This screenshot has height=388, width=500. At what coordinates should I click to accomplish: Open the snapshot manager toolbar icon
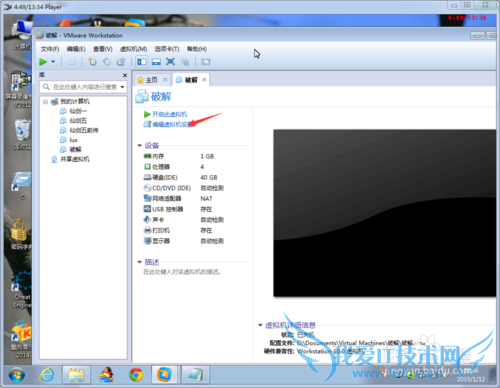pyautogui.click(x=121, y=62)
